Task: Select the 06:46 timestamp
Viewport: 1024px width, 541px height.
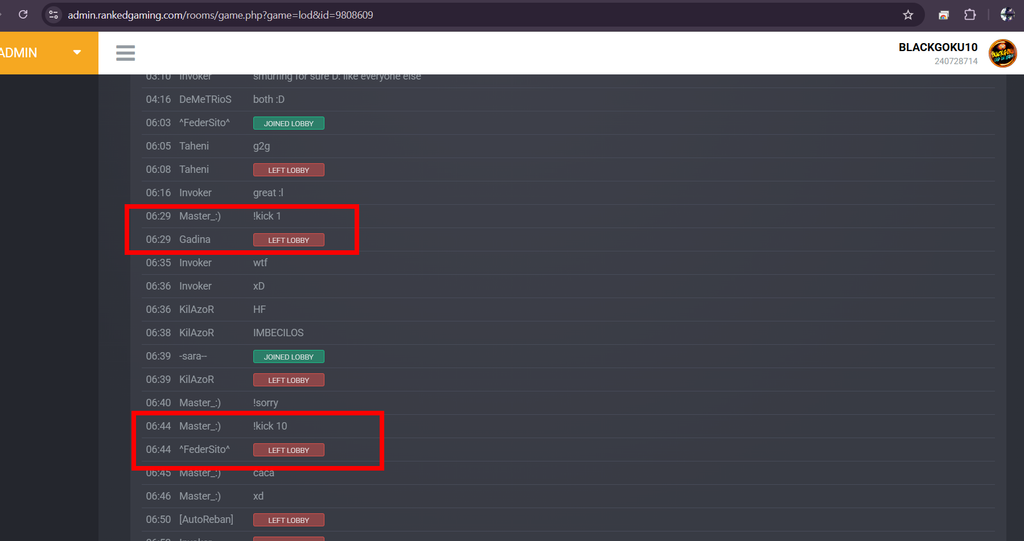Action: pyautogui.click(x=158, y=496)
